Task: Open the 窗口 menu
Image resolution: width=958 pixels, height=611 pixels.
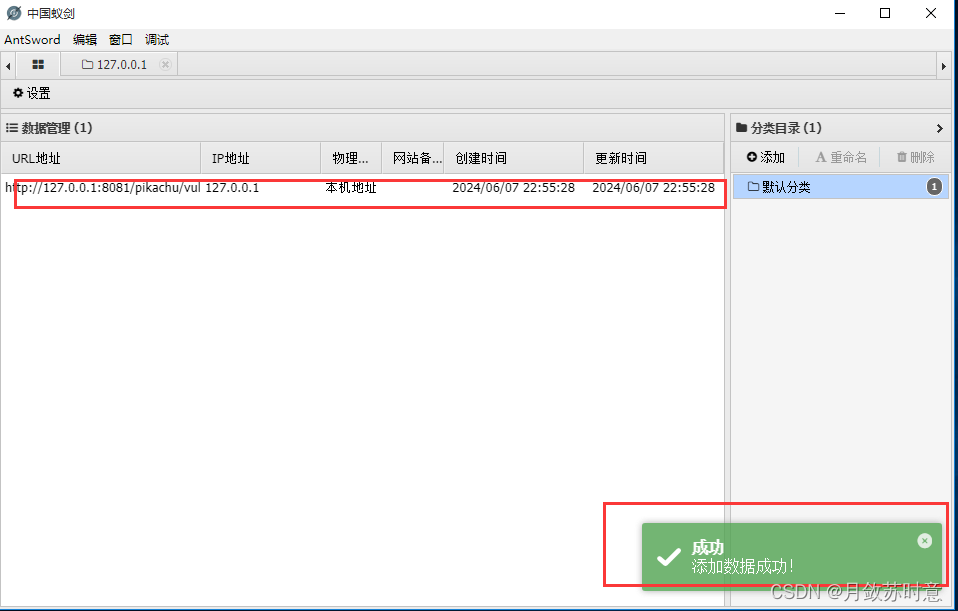Action: pos(120,40)
